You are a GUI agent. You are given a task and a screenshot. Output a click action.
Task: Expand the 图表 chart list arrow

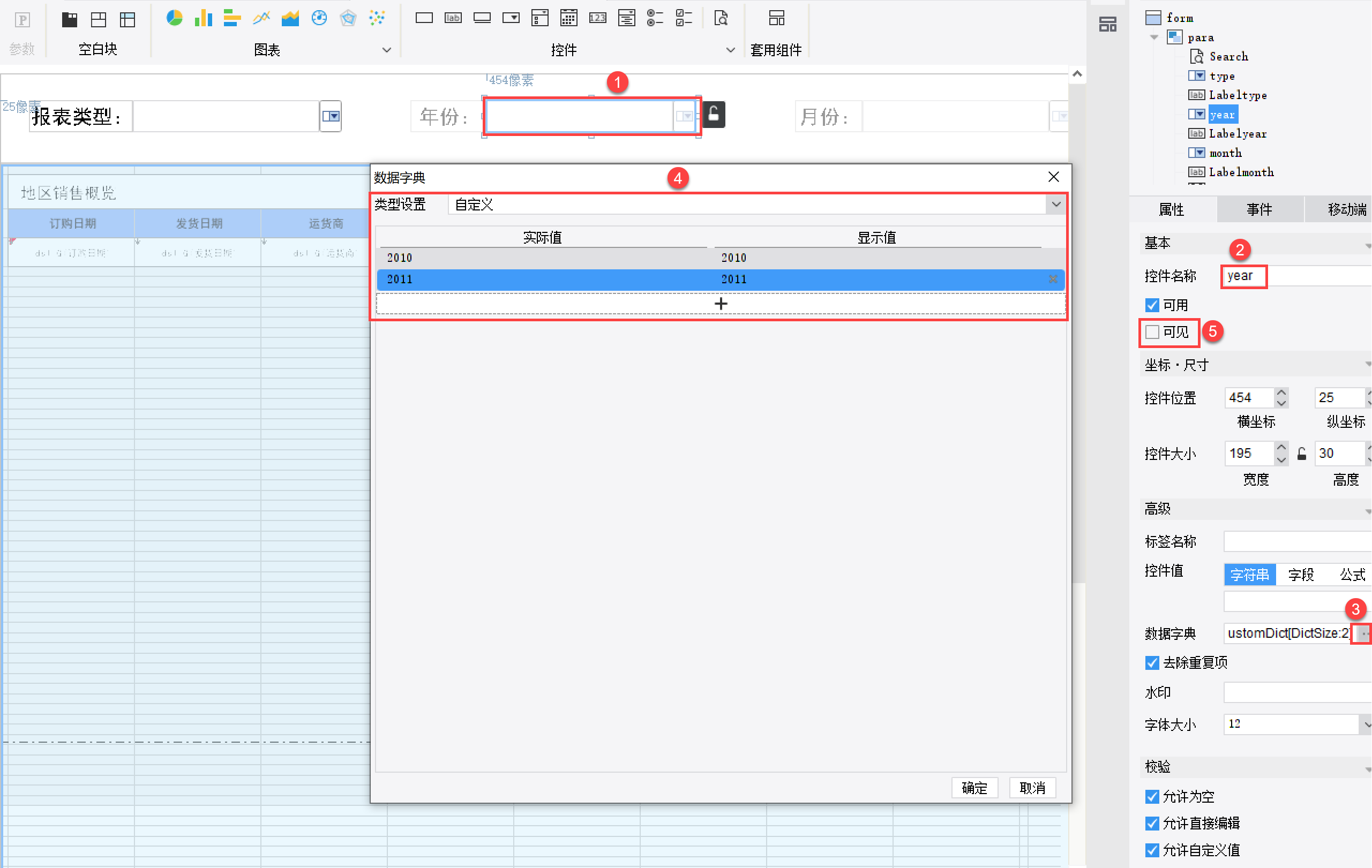coord(387,50)
